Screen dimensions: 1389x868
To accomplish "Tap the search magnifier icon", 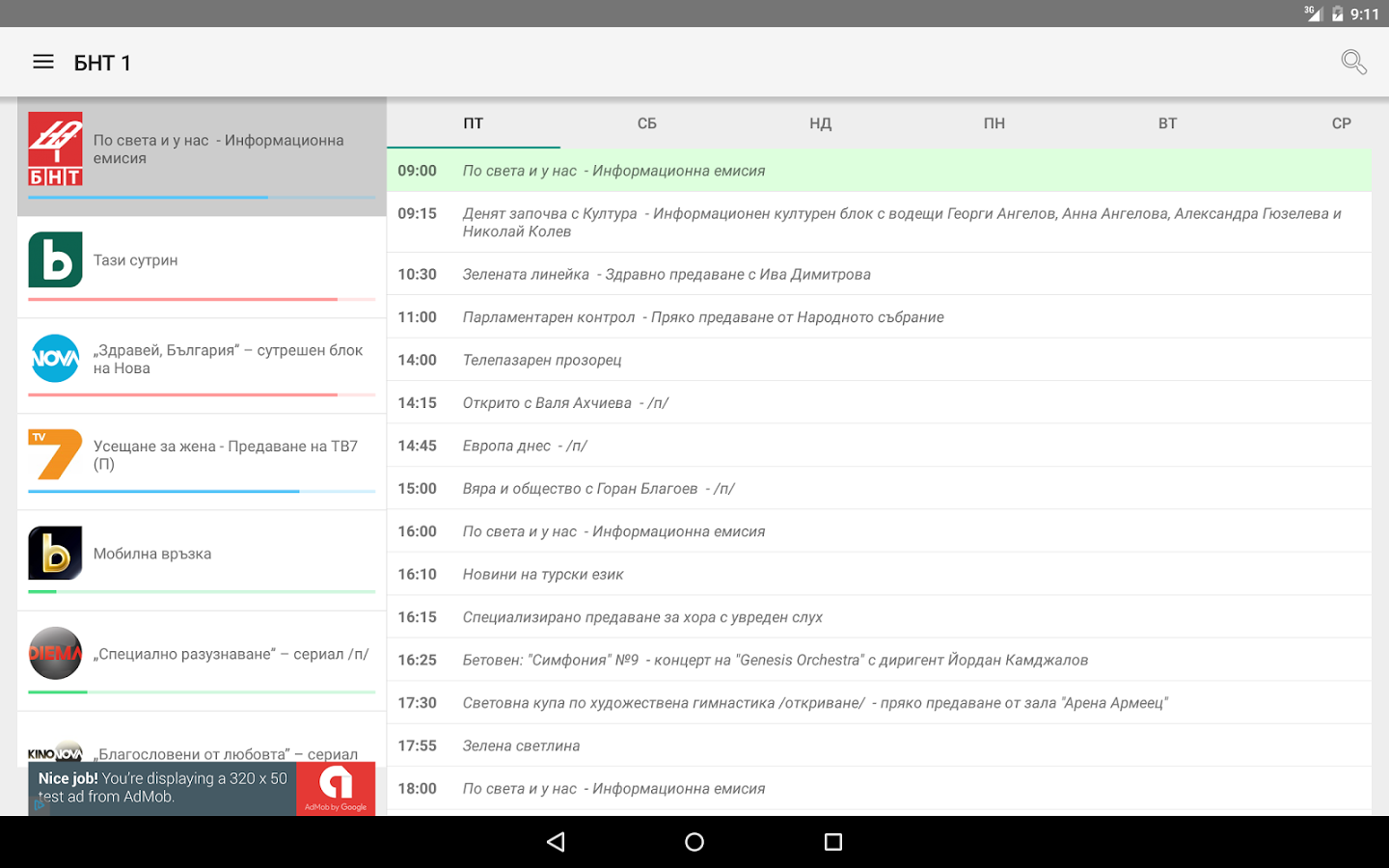I will (x=1353, y=63).
